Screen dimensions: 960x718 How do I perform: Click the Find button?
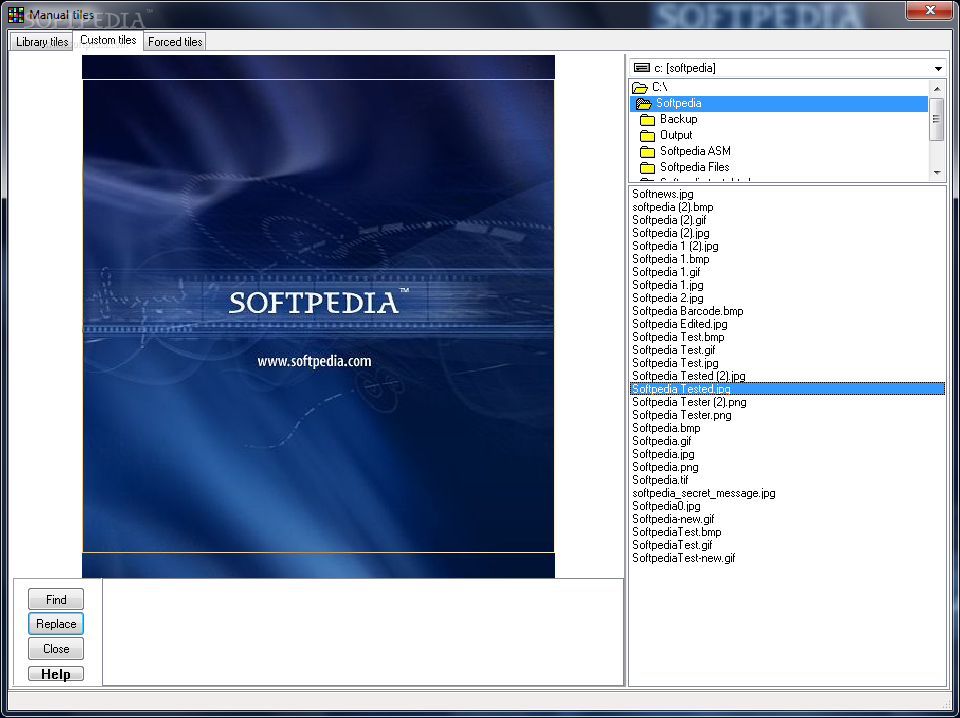click(x=56, y=599)
